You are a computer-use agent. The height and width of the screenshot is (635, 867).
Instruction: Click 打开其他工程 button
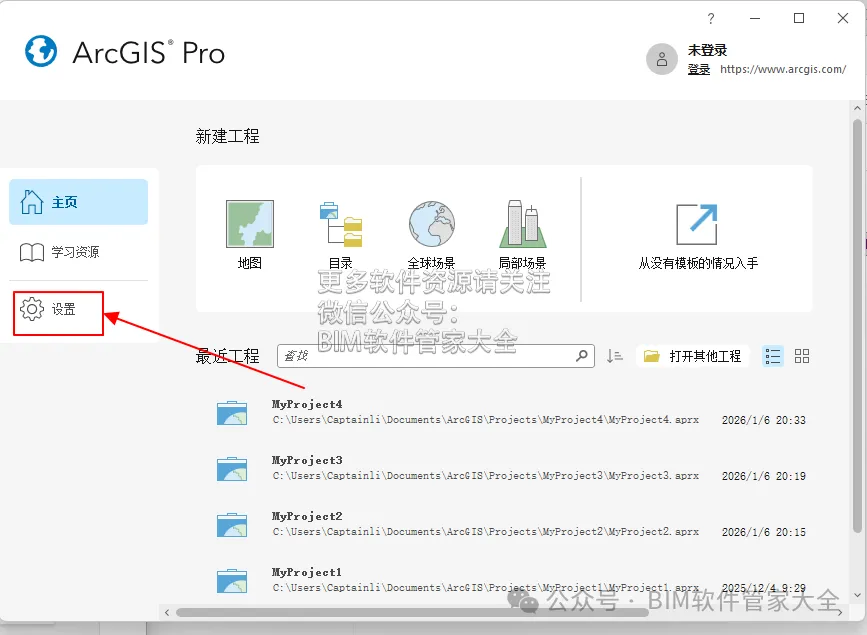point(692,356)
